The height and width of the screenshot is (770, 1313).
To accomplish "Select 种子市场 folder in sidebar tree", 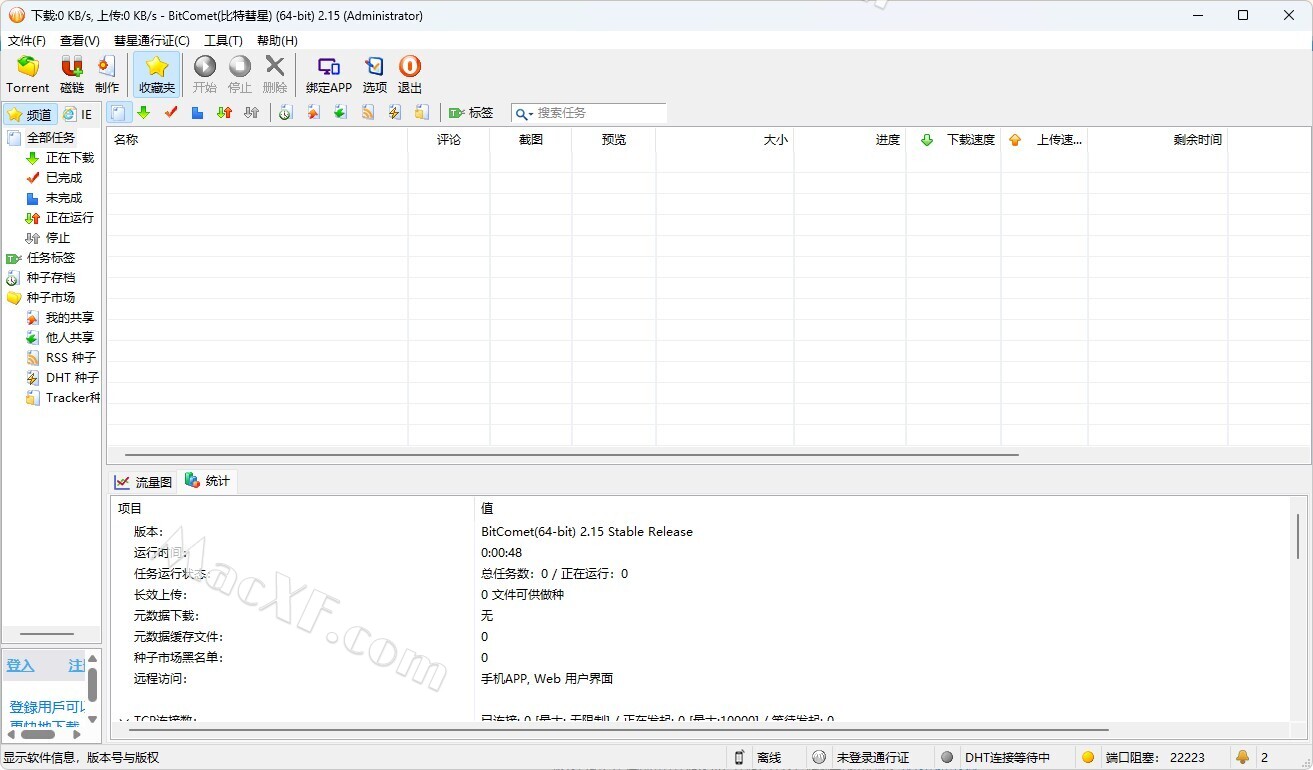I will [41, 298].
